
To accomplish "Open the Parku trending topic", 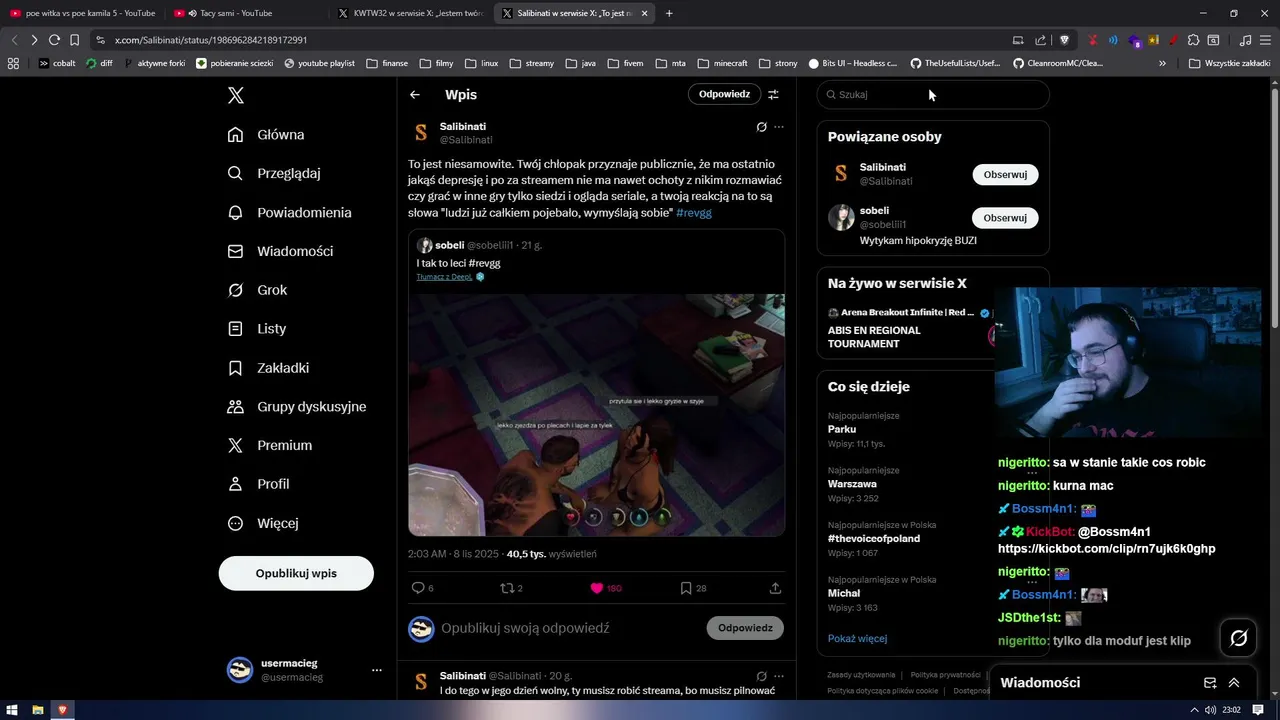I will (842, 429).
